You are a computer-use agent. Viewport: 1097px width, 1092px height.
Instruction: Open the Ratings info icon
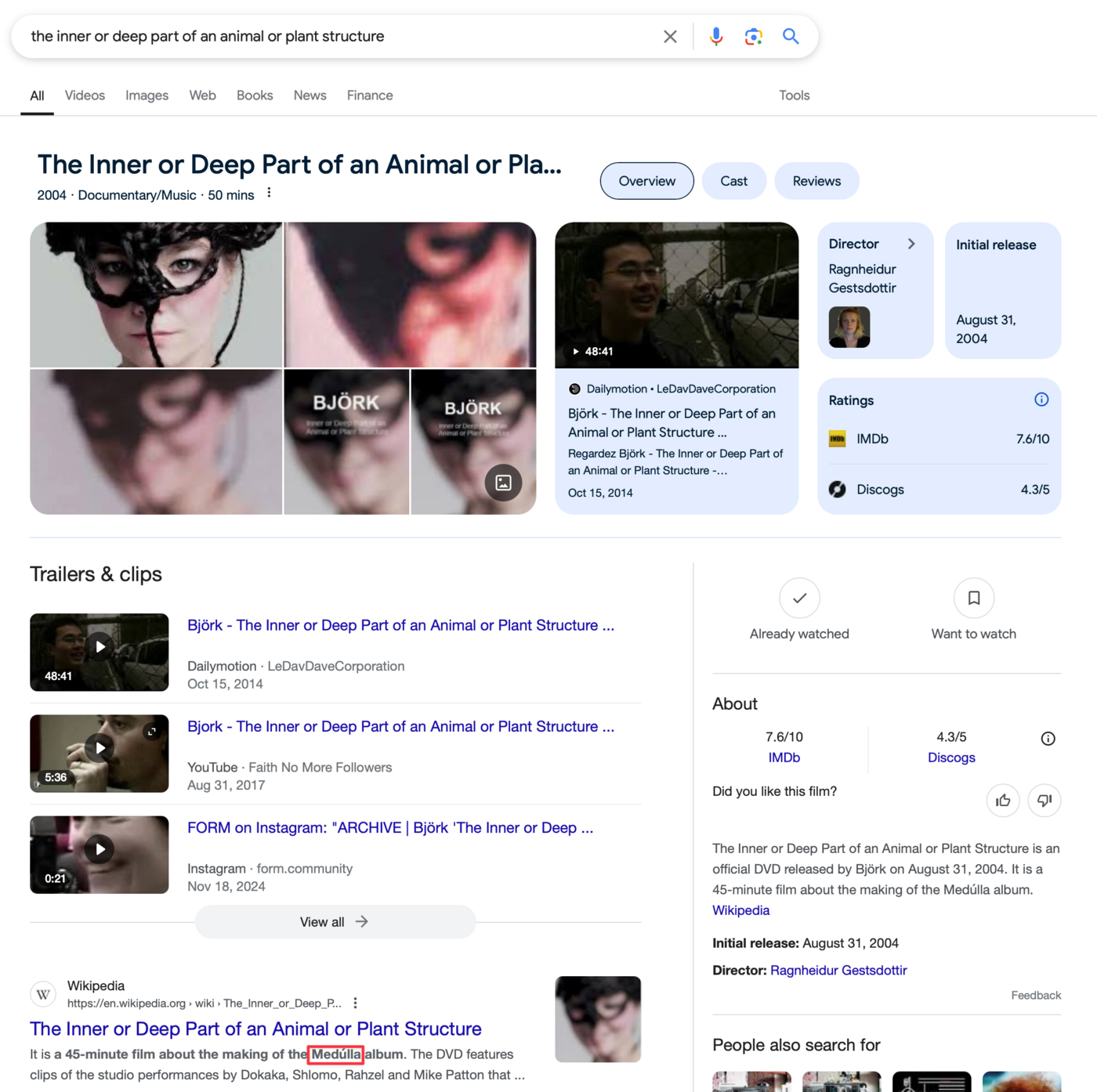(1041, 400)
